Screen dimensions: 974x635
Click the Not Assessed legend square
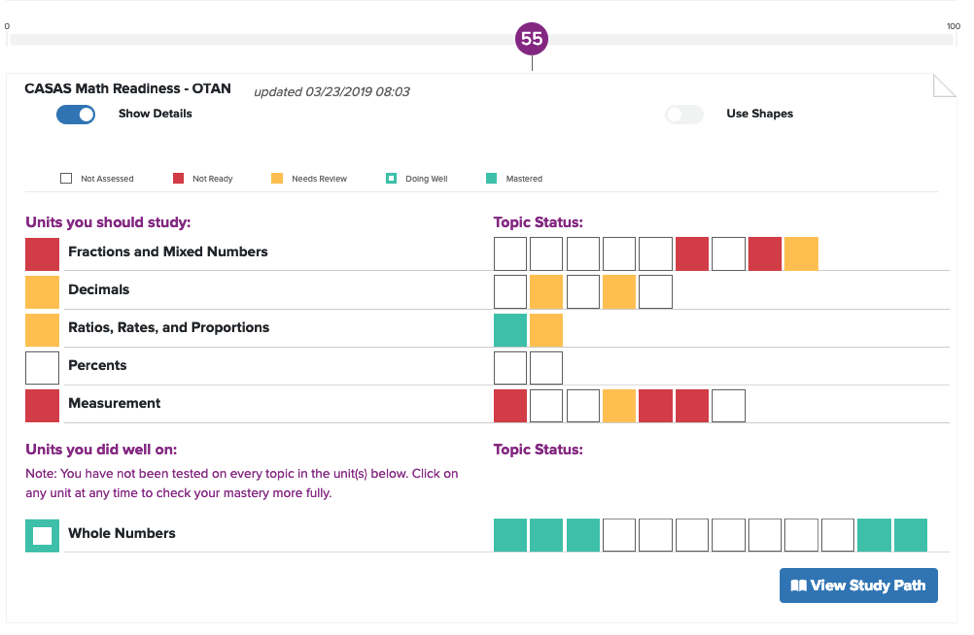point(66,178)
